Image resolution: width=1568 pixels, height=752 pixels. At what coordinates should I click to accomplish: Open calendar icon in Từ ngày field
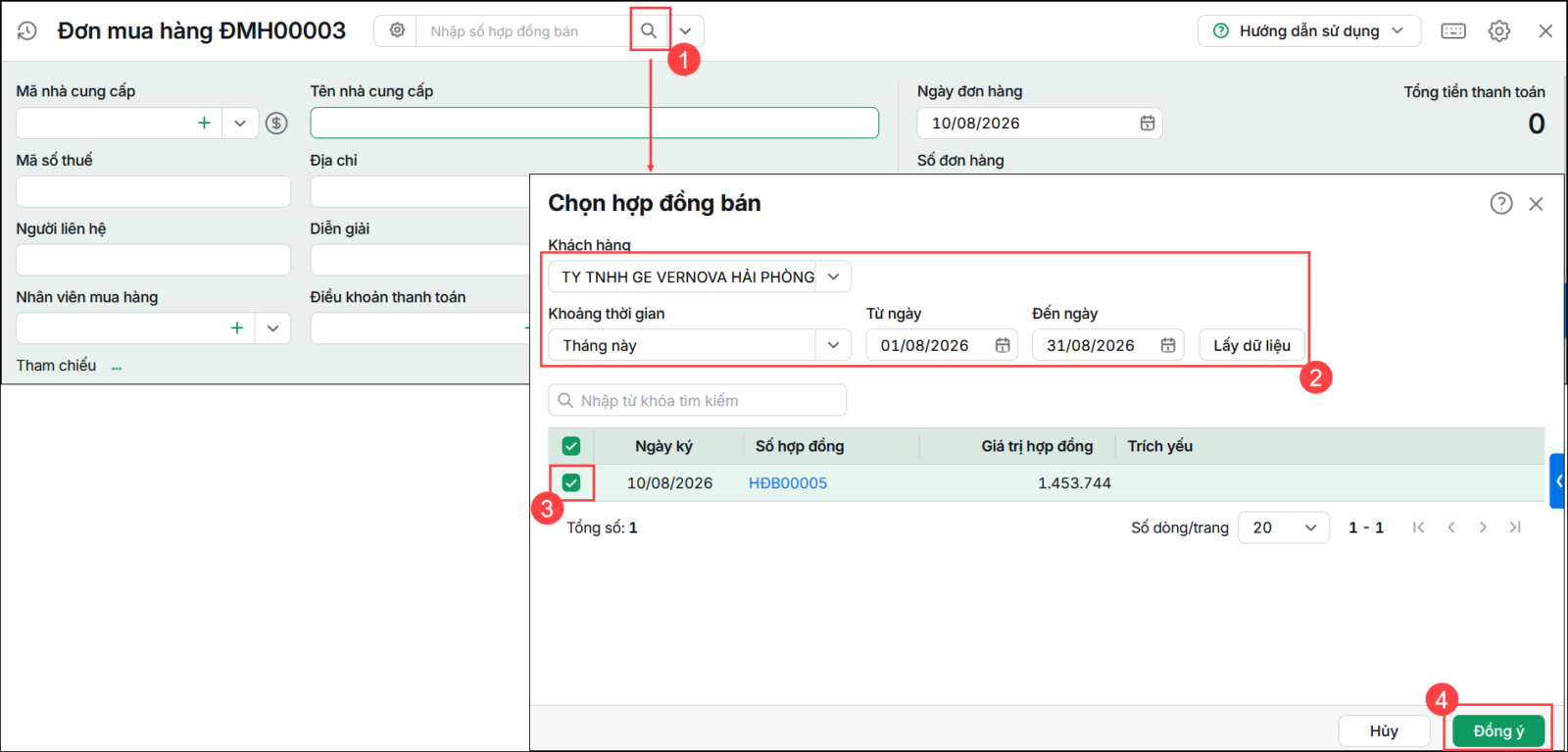[1003, 345]
